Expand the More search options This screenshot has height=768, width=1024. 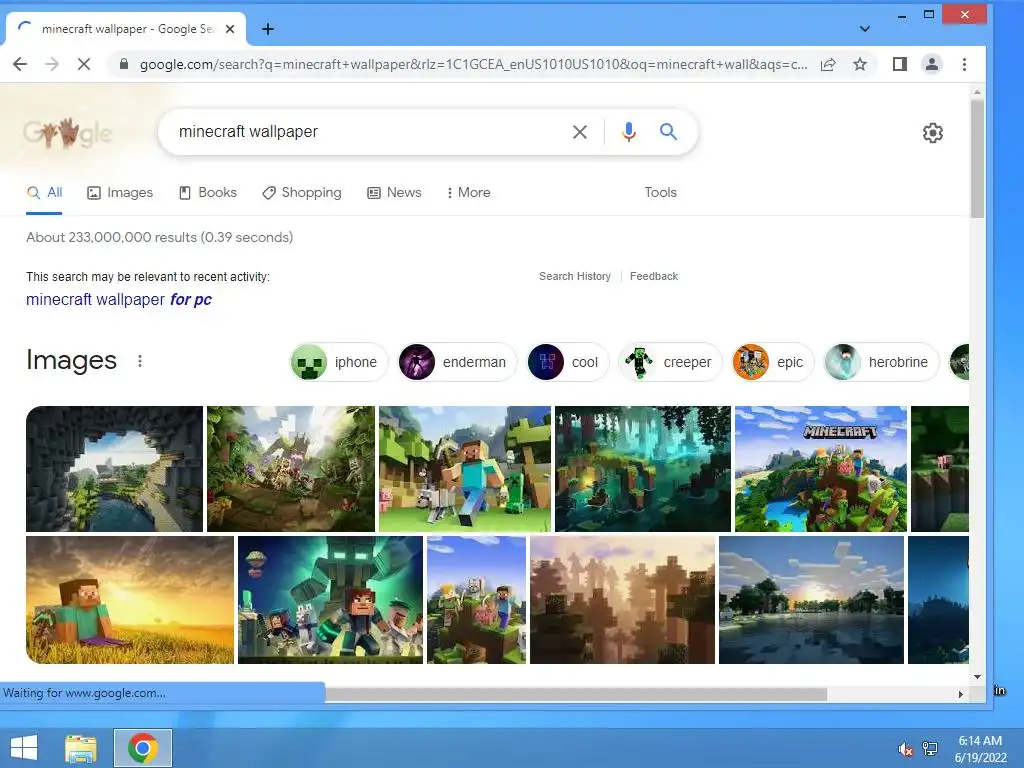468,193
